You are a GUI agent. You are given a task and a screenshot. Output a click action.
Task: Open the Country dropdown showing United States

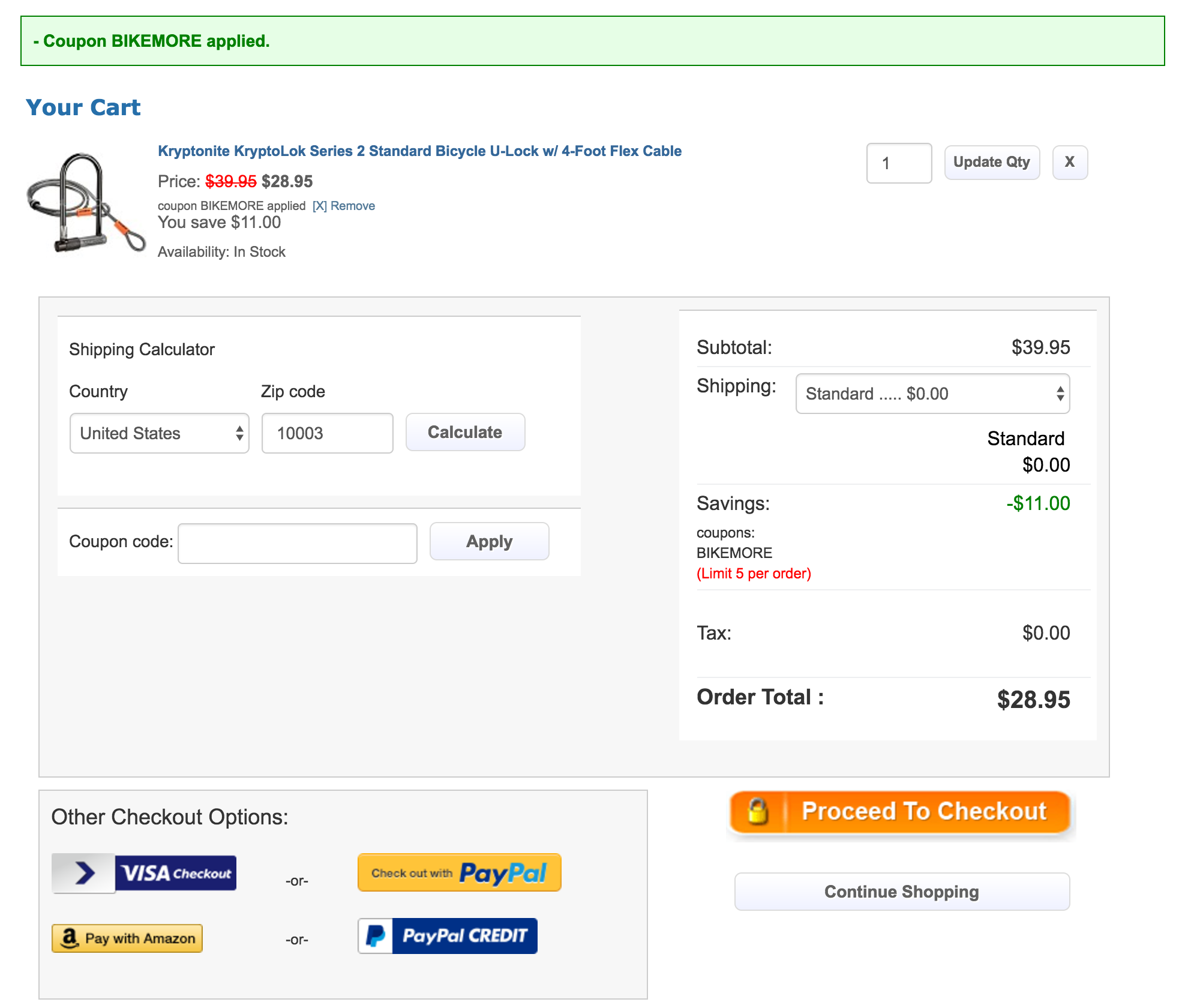159,433
